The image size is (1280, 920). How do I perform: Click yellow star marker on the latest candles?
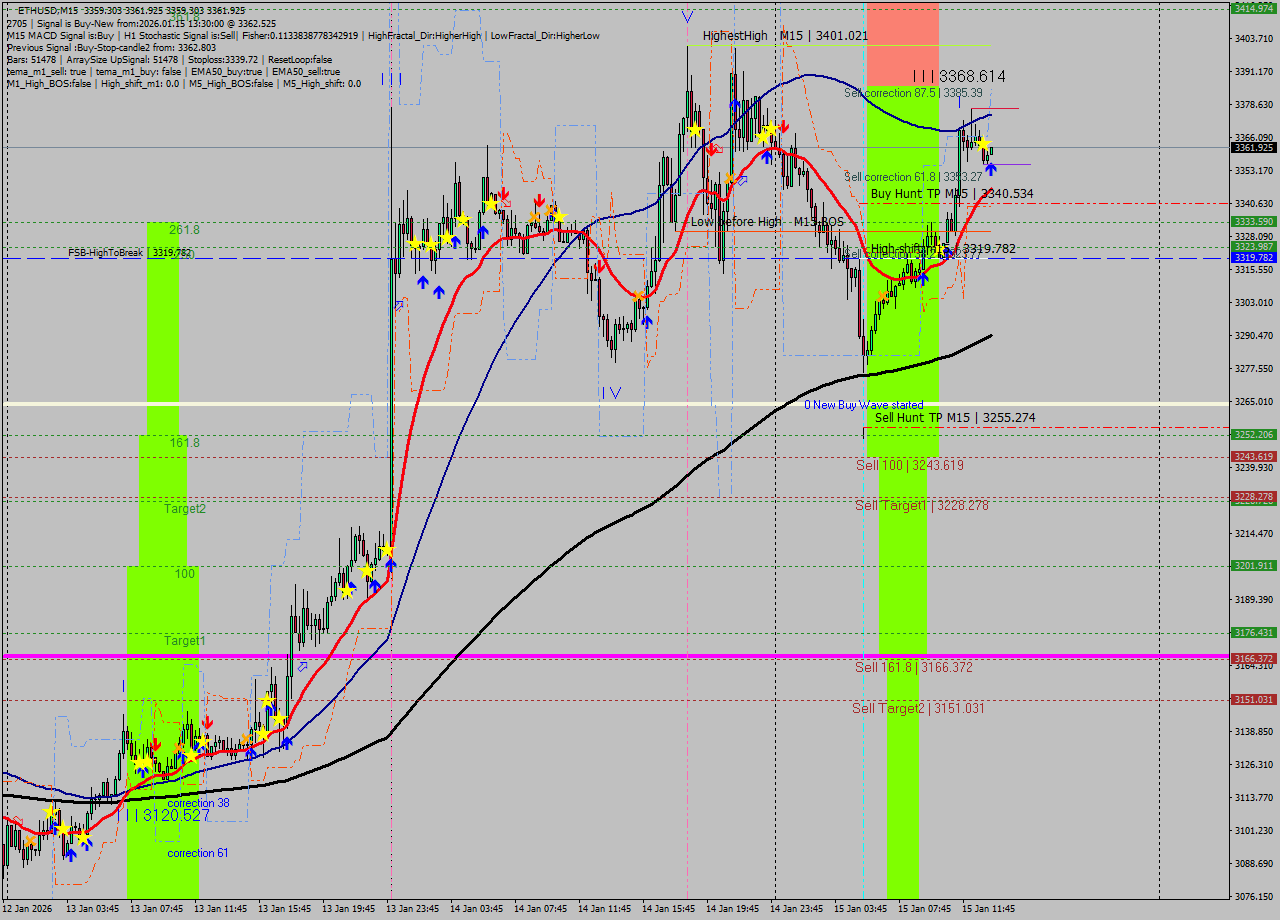click(x=984, y=146)
